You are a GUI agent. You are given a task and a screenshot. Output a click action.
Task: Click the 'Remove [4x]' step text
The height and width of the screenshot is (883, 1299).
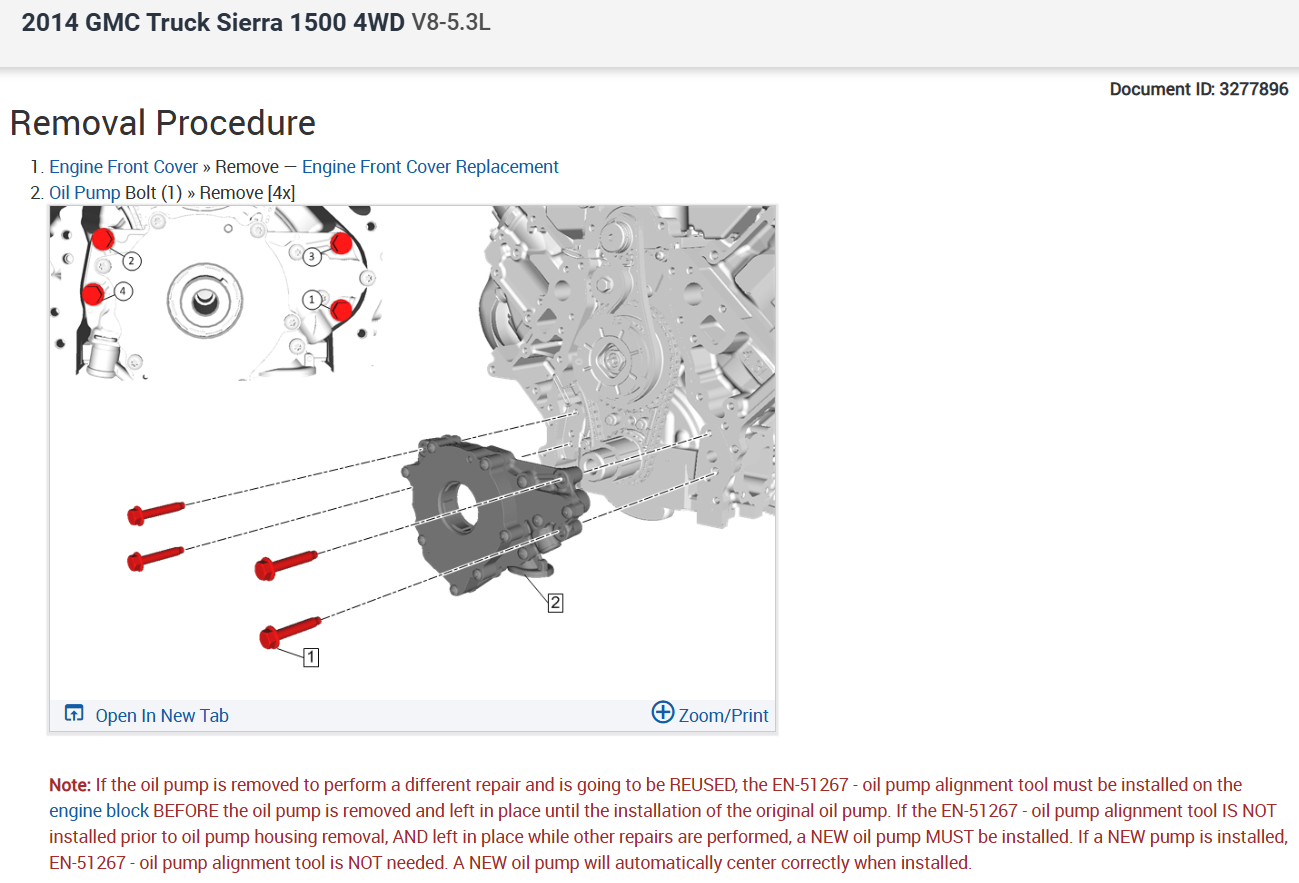[x=248, y=192]
